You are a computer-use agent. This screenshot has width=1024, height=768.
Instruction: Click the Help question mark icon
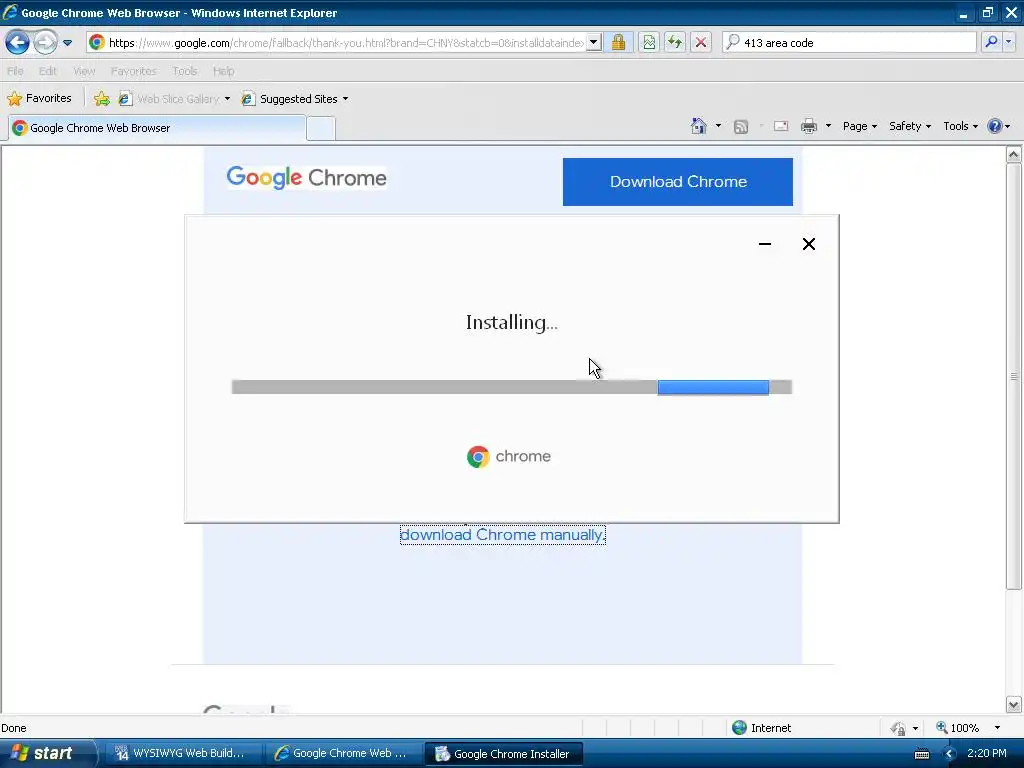point(995,126)
